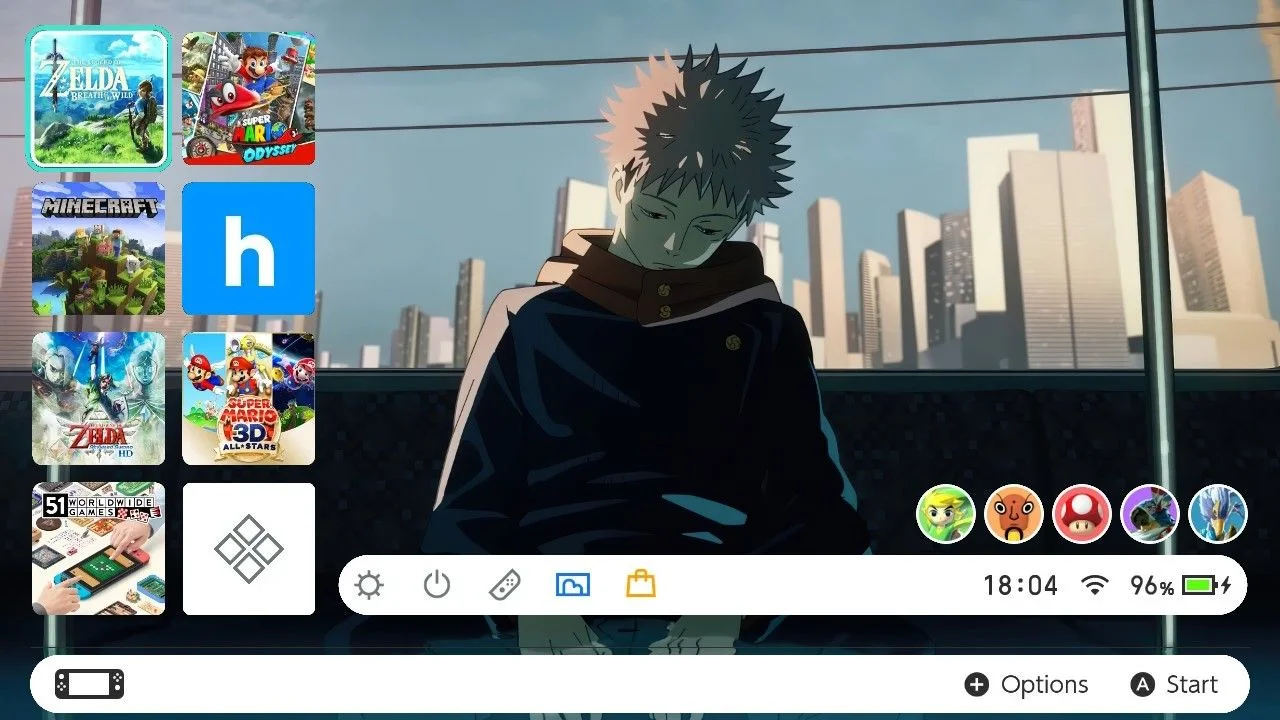1280x720 pixels.
Task: Select the red mushroom user avatar
Action: pyautogui.click(x=1082, y=514)
